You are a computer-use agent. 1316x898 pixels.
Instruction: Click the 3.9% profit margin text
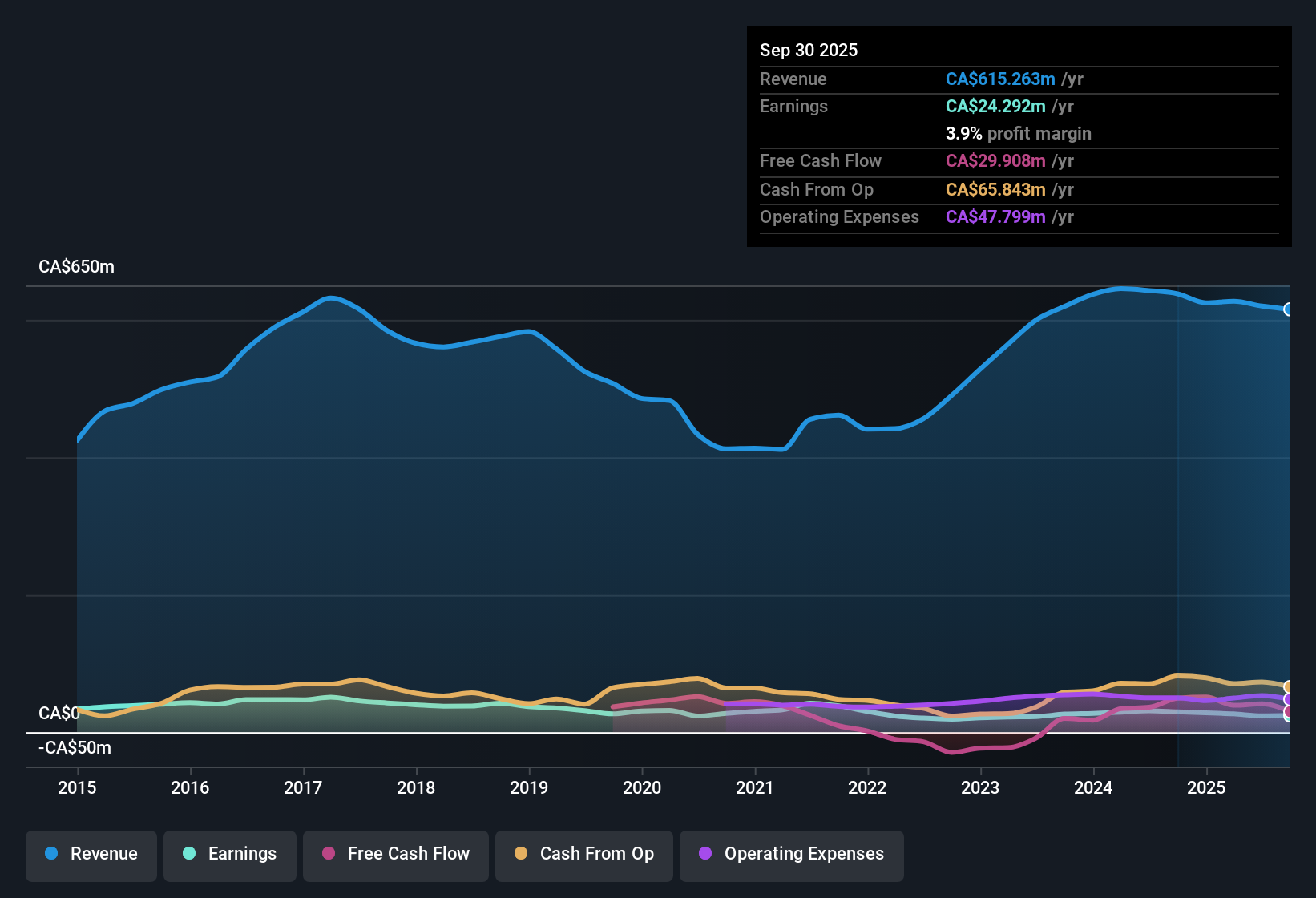1018,134
